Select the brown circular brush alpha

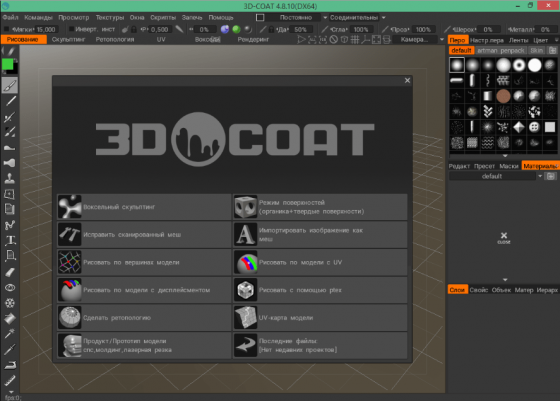(503, 96)
